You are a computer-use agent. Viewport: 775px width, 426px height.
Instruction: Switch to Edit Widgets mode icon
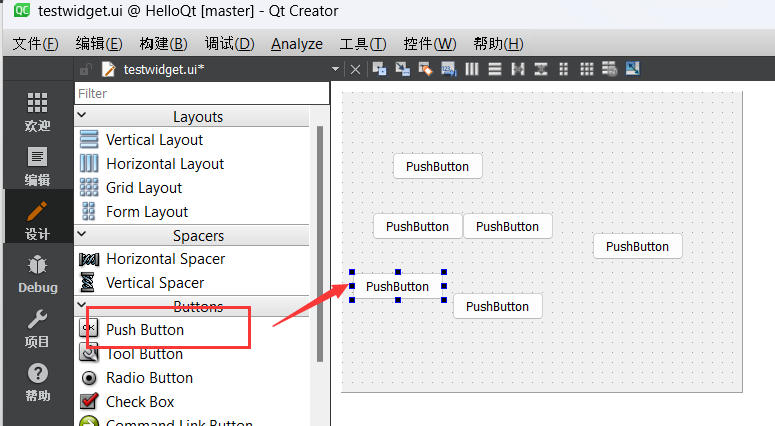379,69
